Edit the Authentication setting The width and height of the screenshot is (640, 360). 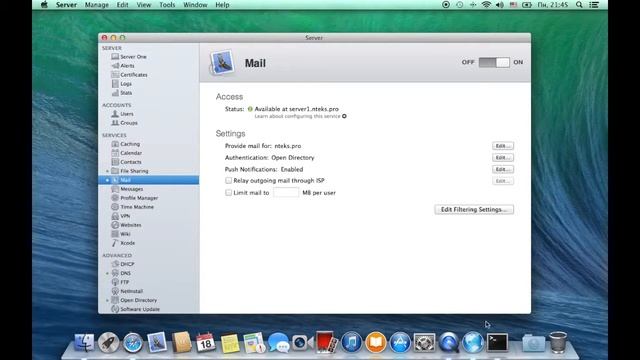coord(503,158)
